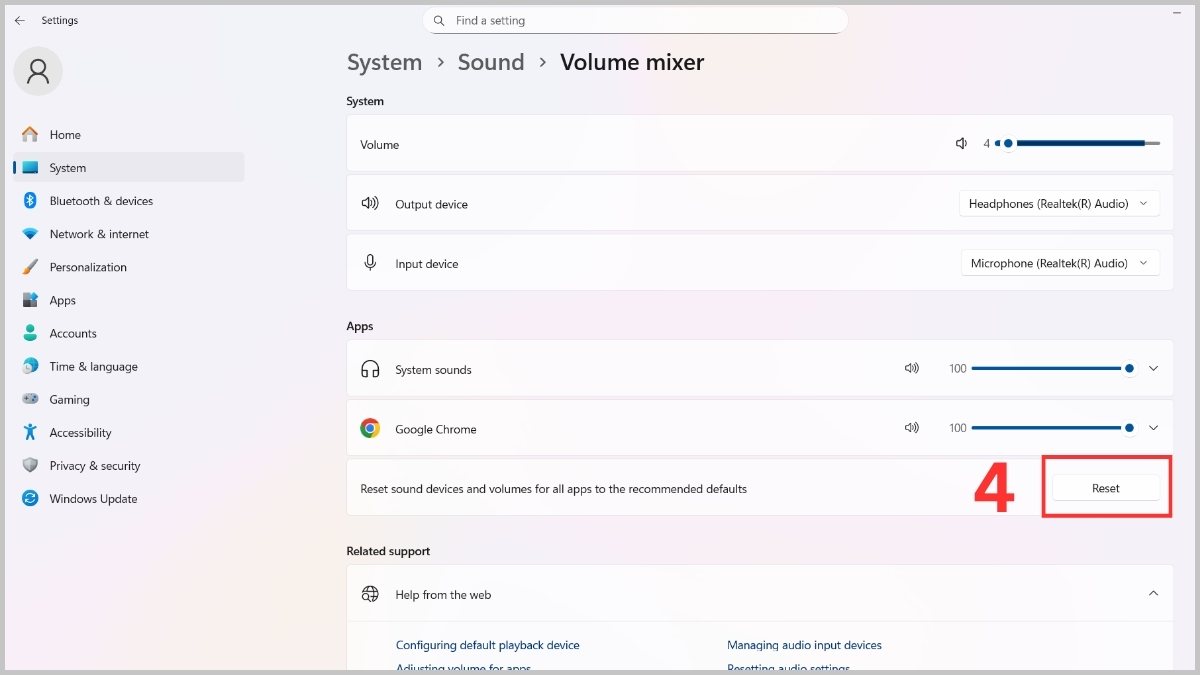The image size is (1200, 675).
Task: Collapse the Help from the web section
Action: click(x=1153, y=594)
